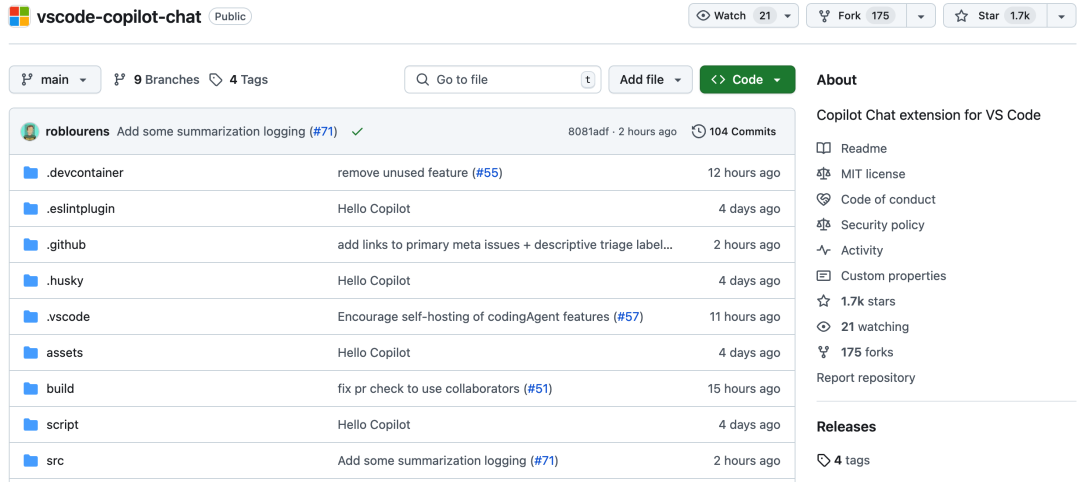Click the commit history clock icon
This screenshot has height=482, width=1080.
698,131
